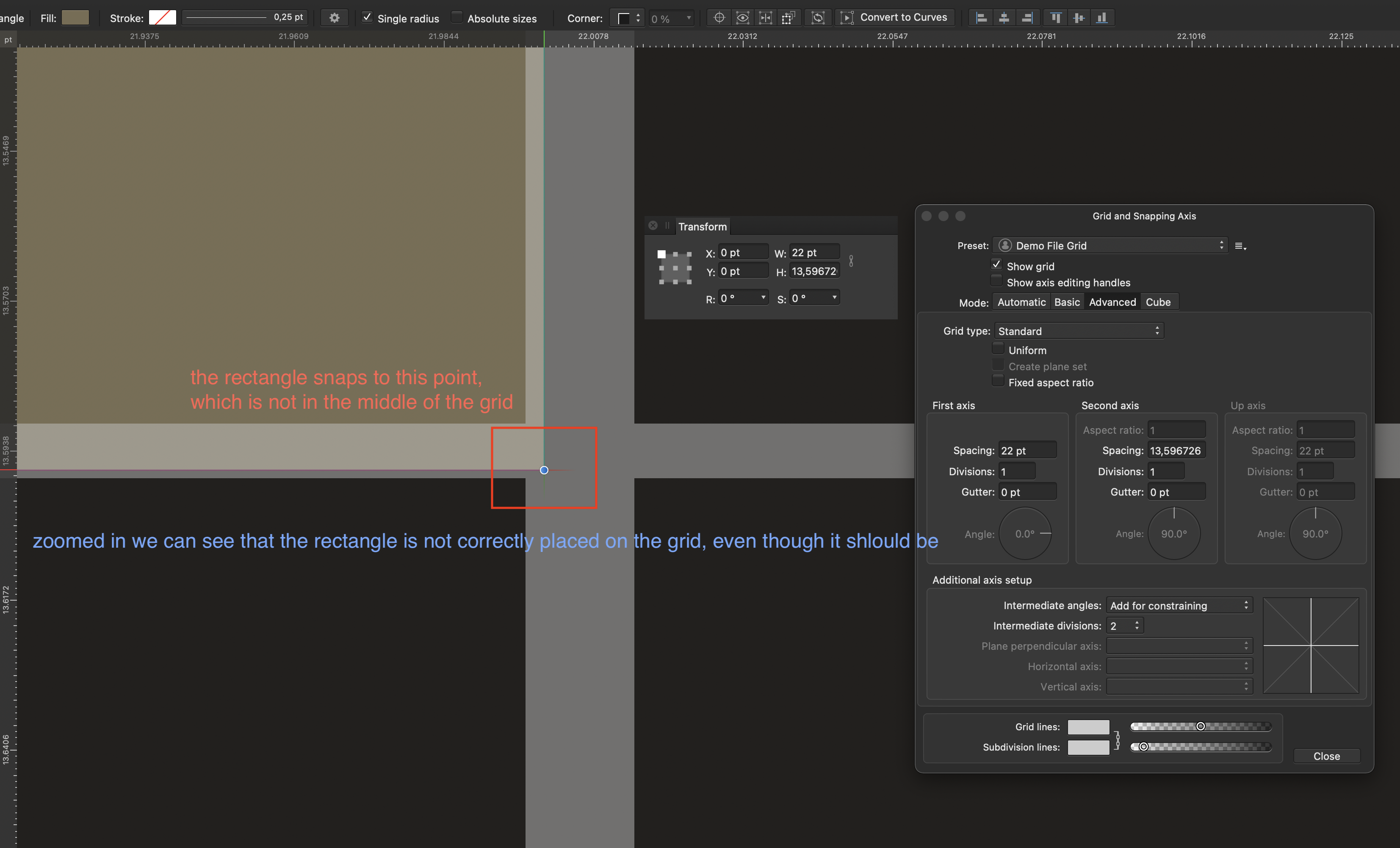Click the Grid lines opacity slider
The width and height of the screenshot is (1400, 848).
[x=1201, y=726]
